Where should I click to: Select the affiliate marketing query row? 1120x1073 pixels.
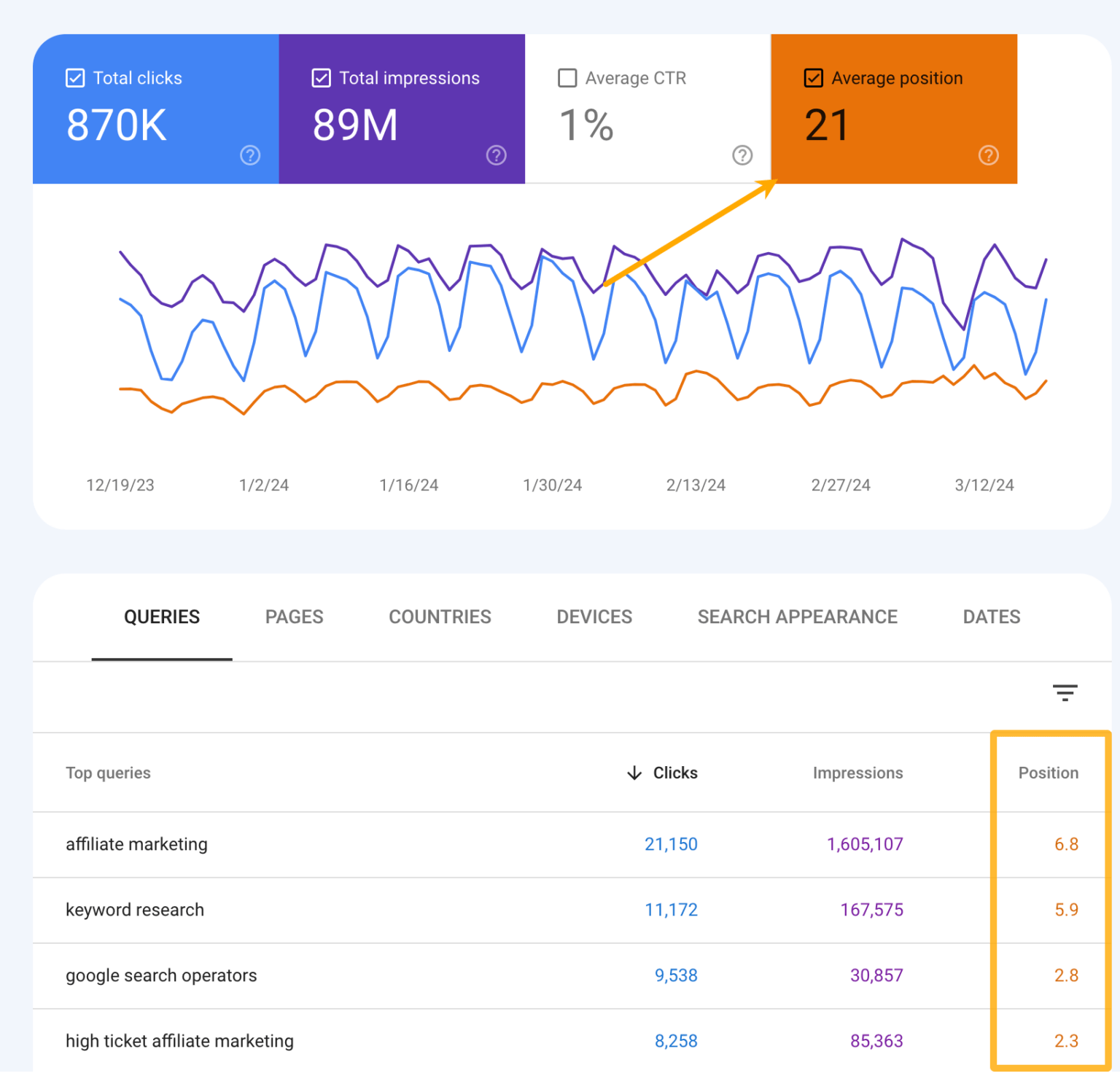136,844
